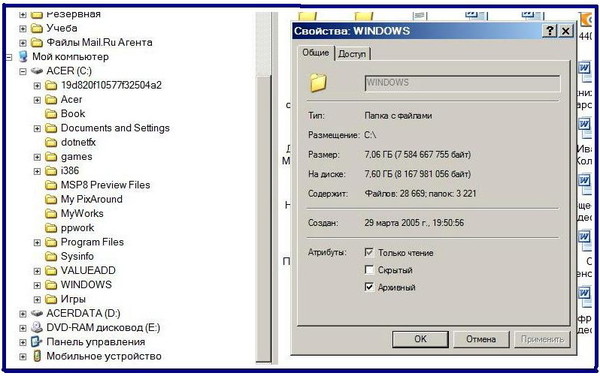
Task: Click the MyWorks folder icon
Action: [51, 213]
